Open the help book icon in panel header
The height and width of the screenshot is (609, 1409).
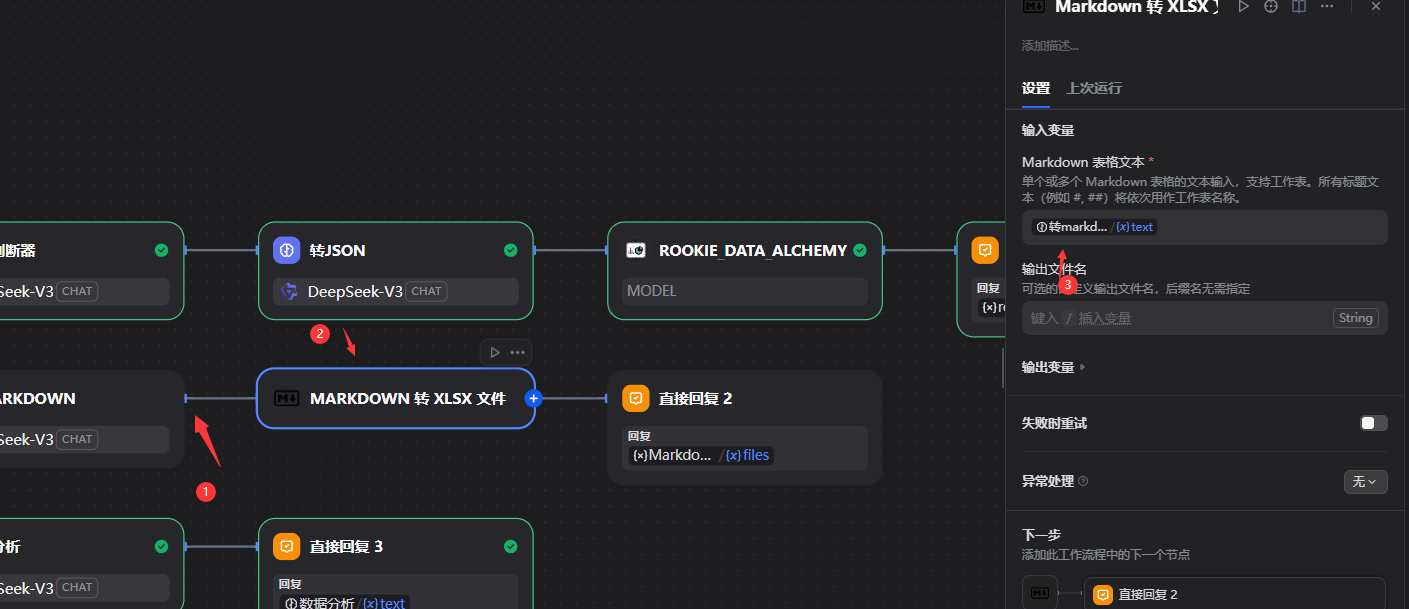point(1298,6)
